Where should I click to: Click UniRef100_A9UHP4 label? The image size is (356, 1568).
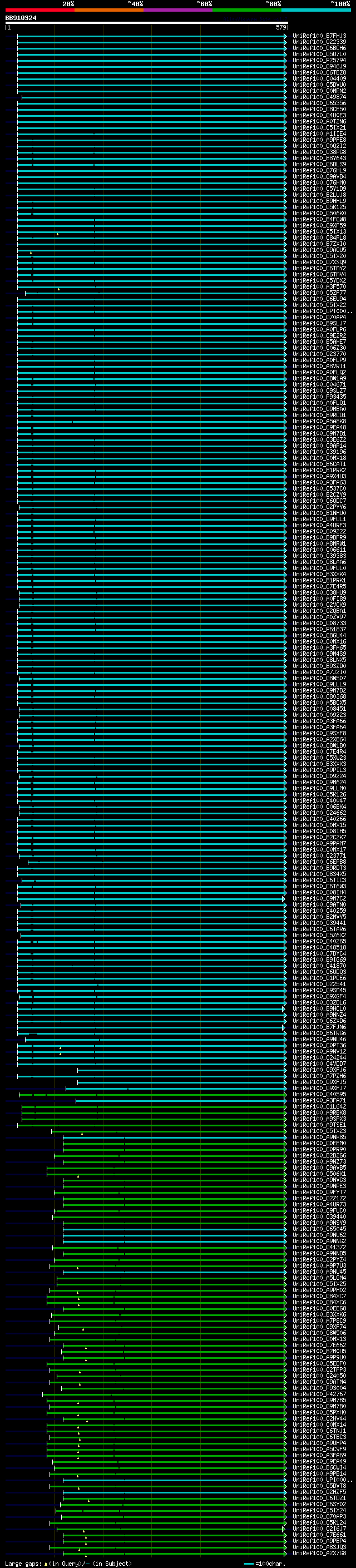(319, 1443)
